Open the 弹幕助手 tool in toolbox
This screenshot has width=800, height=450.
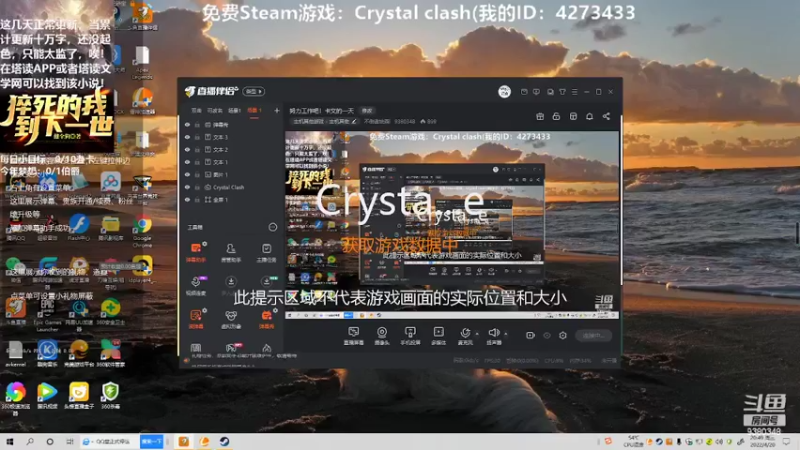point(196,252)
